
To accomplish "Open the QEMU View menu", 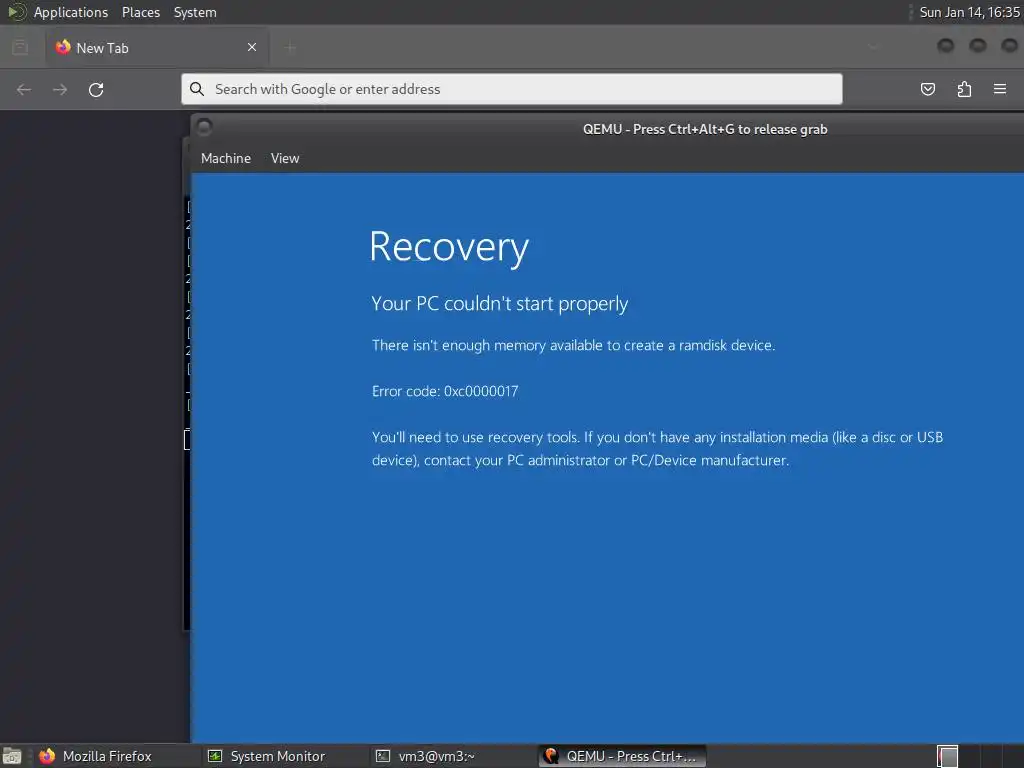I will coord(285,159).
